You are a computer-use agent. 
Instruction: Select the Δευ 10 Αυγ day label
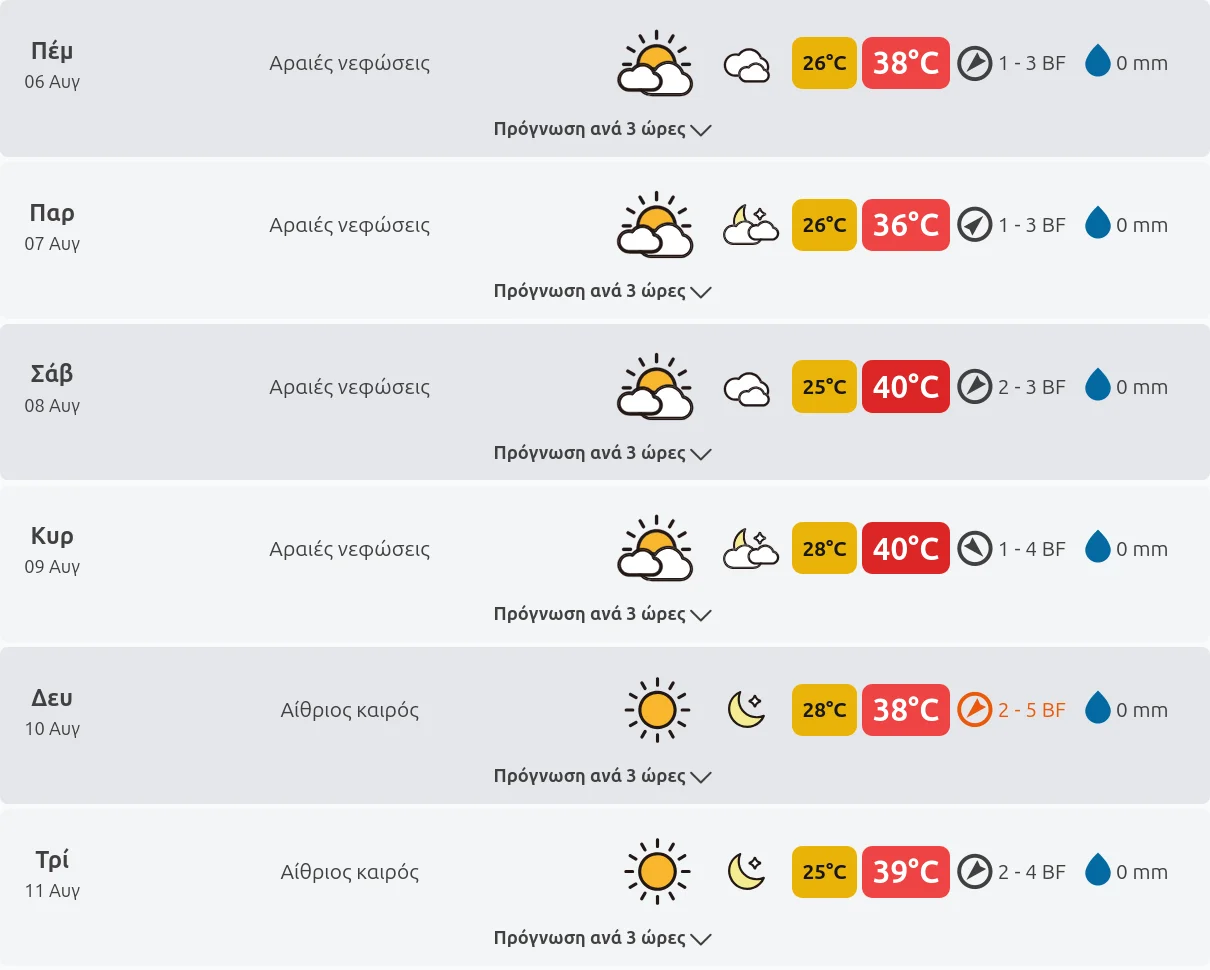coord(52,711)
